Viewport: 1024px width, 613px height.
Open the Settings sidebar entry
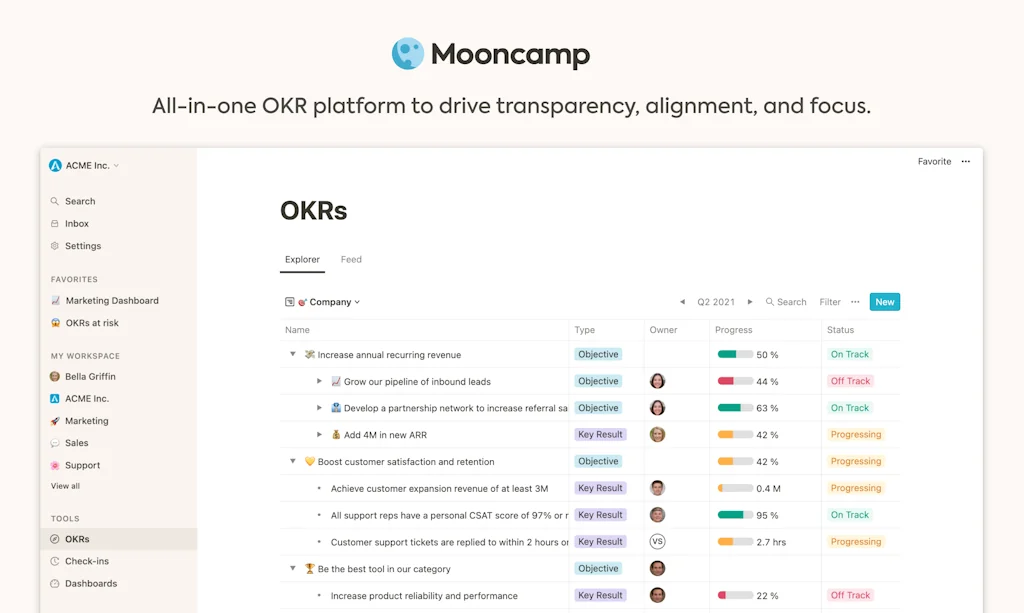coord(81,245)
